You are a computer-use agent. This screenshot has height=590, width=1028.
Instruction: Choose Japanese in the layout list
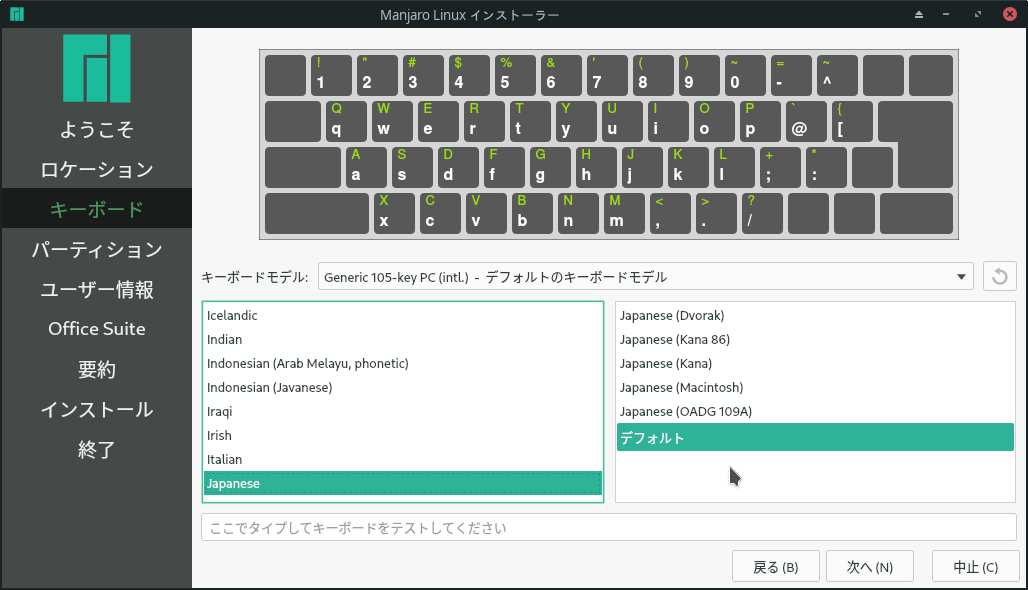[x=403, y=483]
